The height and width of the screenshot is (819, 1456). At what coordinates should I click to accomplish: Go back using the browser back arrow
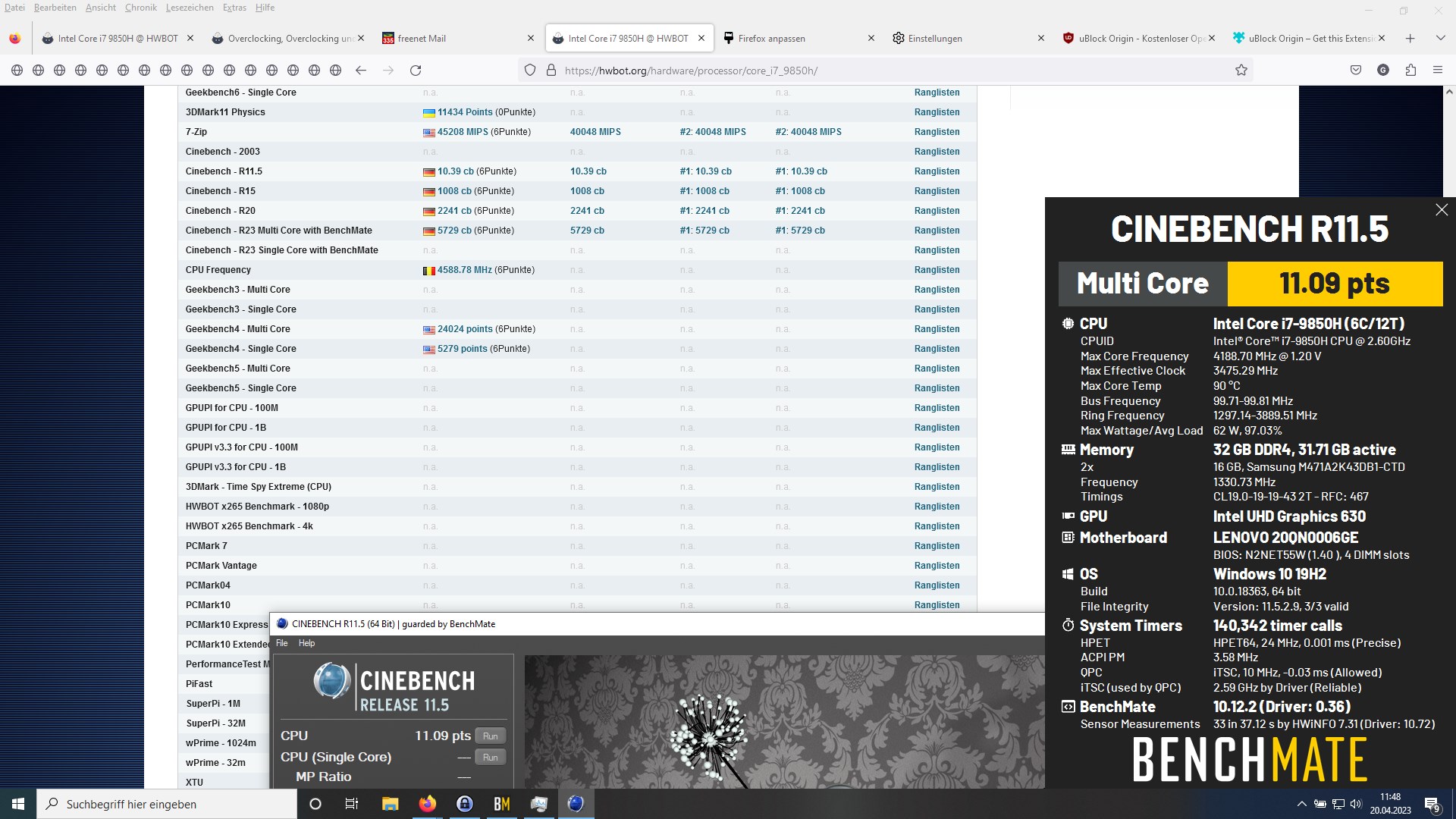(x=361, y=71)
